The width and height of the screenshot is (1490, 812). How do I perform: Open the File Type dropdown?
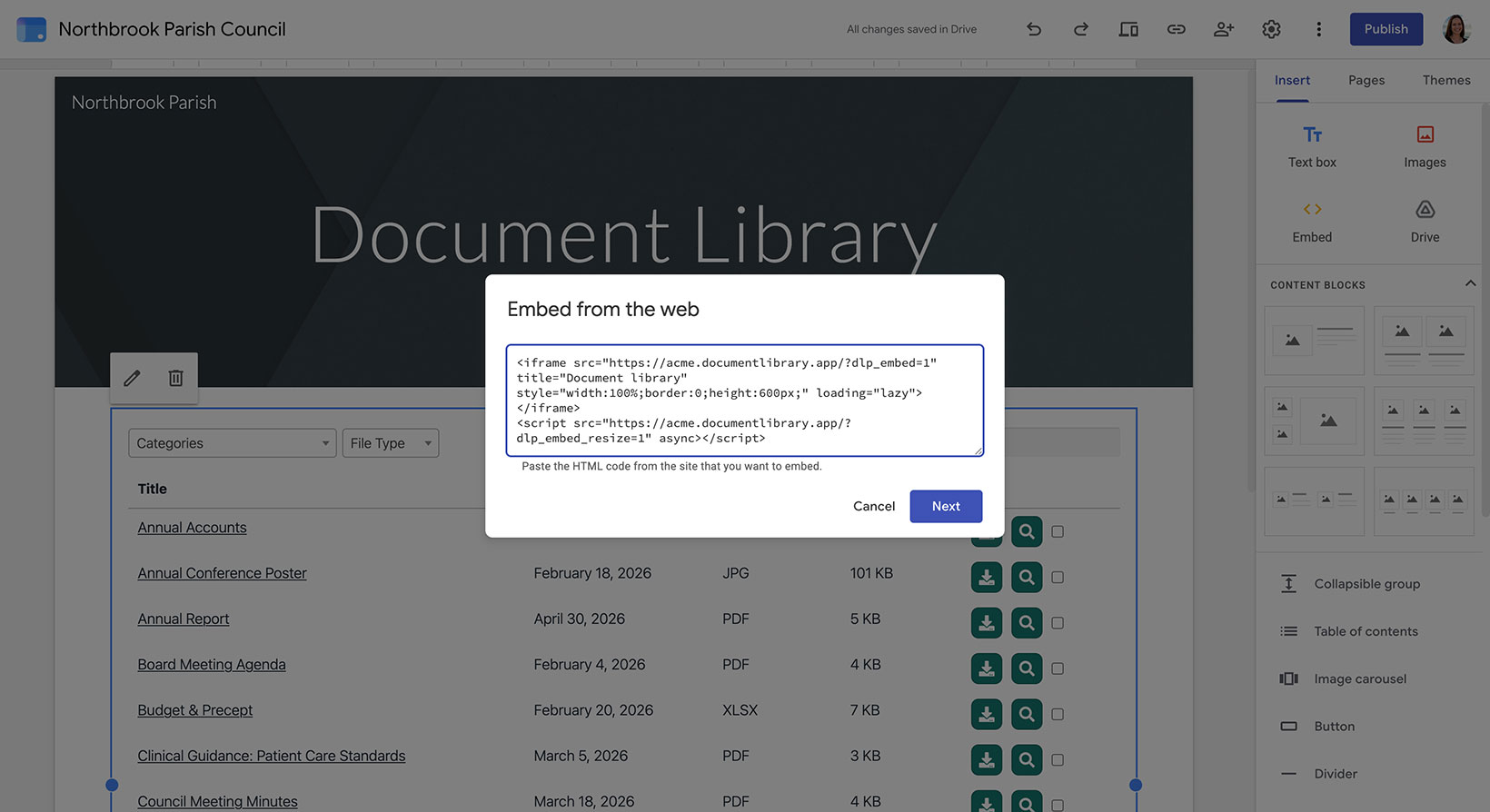tap(391, 443)
